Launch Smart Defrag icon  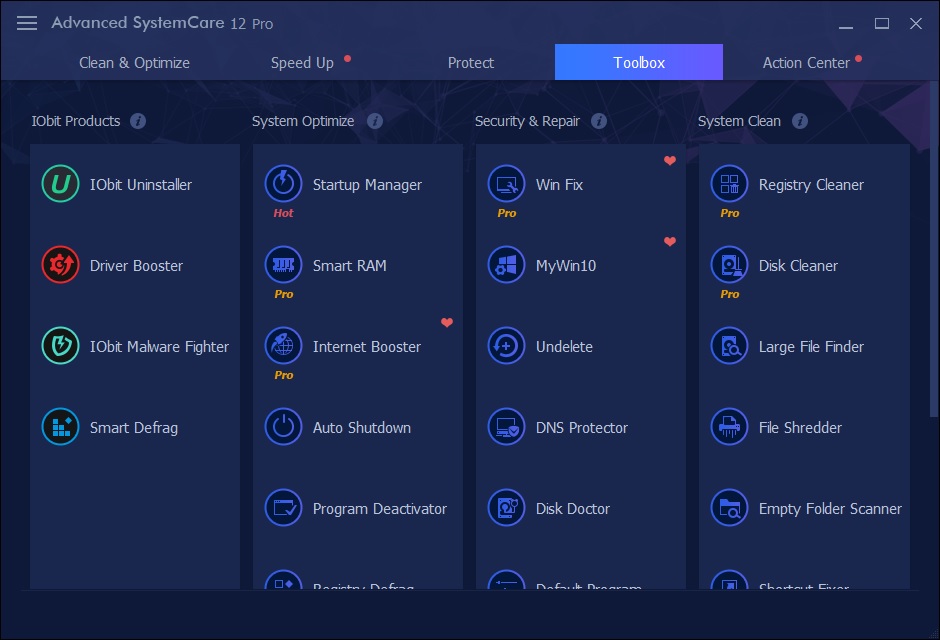point(61,427)
